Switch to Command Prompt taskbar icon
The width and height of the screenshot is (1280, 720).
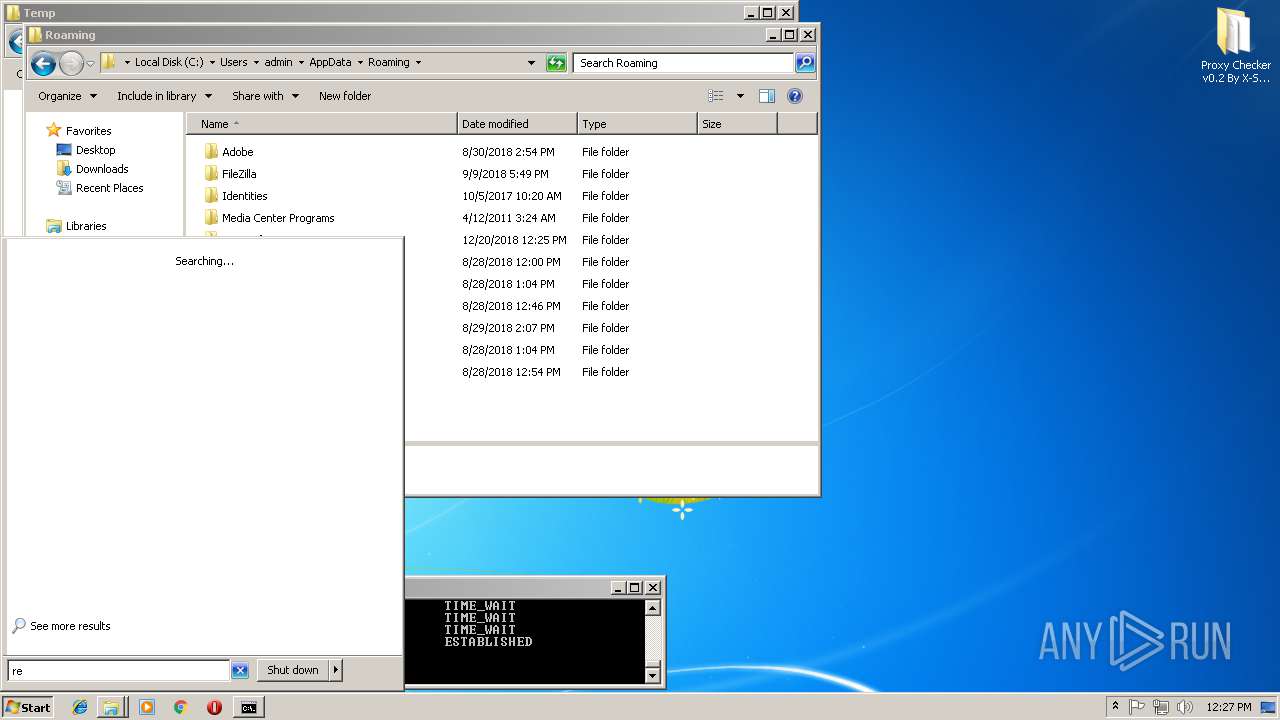click(248, 707)
